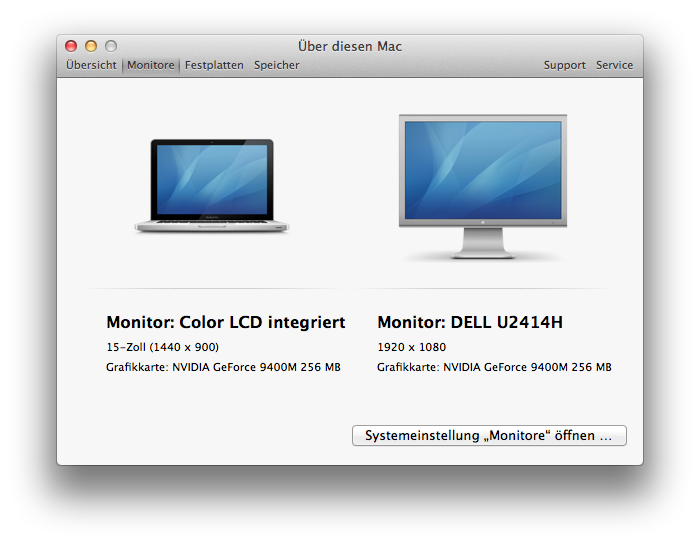Click the window title Über diesen Mac
Image resolution: width=700 pixels, height=544 pixels.
[x=350, y=46]
